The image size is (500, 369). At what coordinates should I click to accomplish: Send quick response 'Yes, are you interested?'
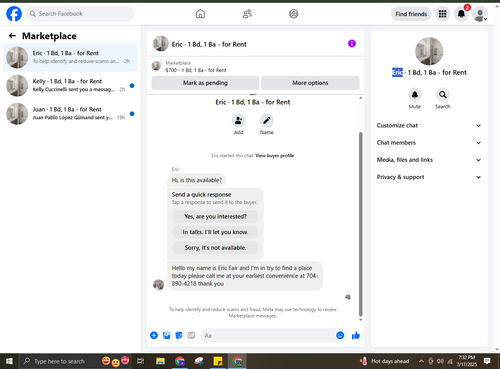coord(215,217)
